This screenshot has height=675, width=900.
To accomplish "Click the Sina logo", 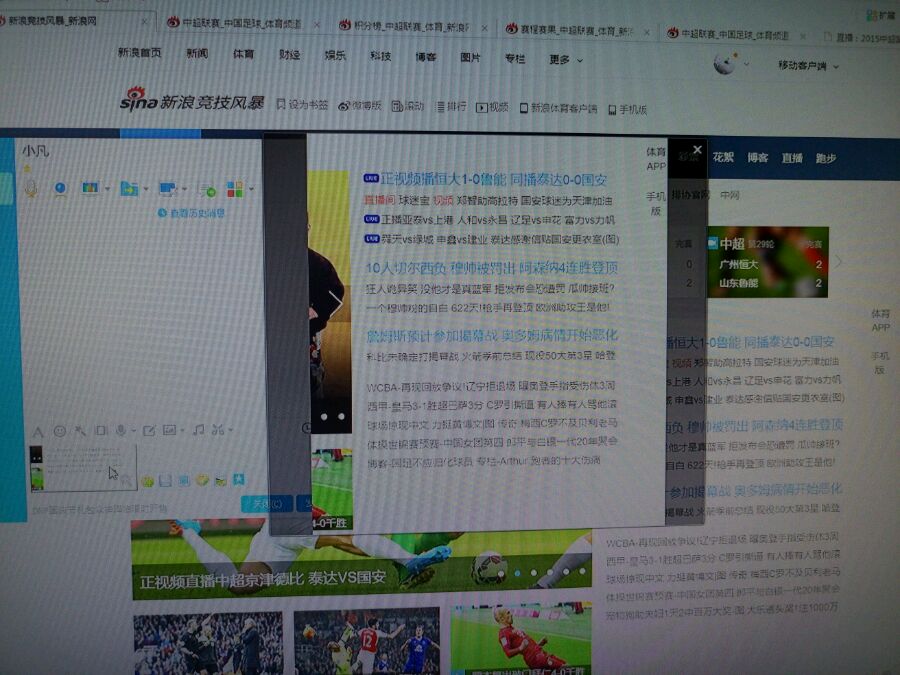I will point(138,100).
